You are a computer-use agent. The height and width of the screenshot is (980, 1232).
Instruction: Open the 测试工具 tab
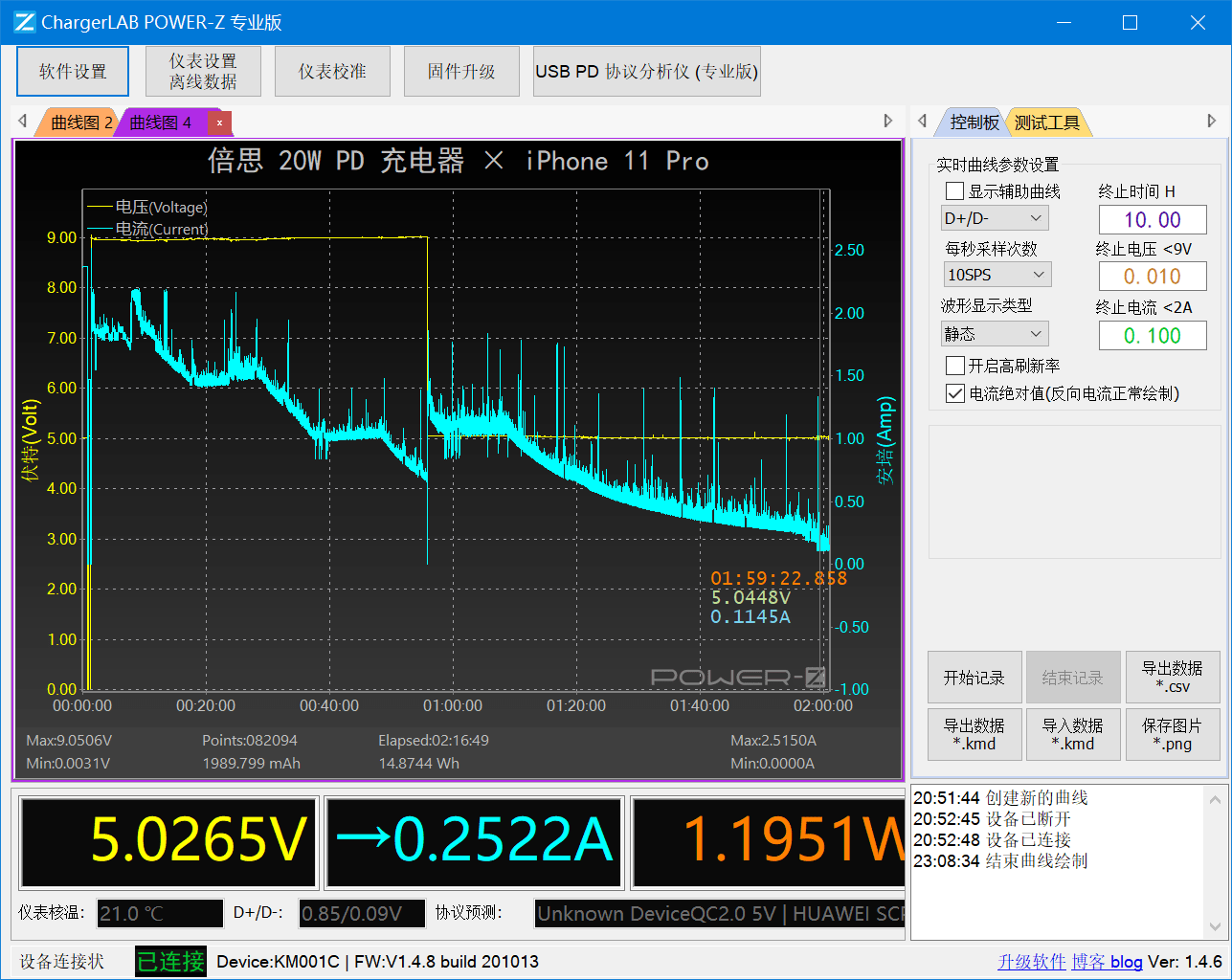coord(1046,122)
